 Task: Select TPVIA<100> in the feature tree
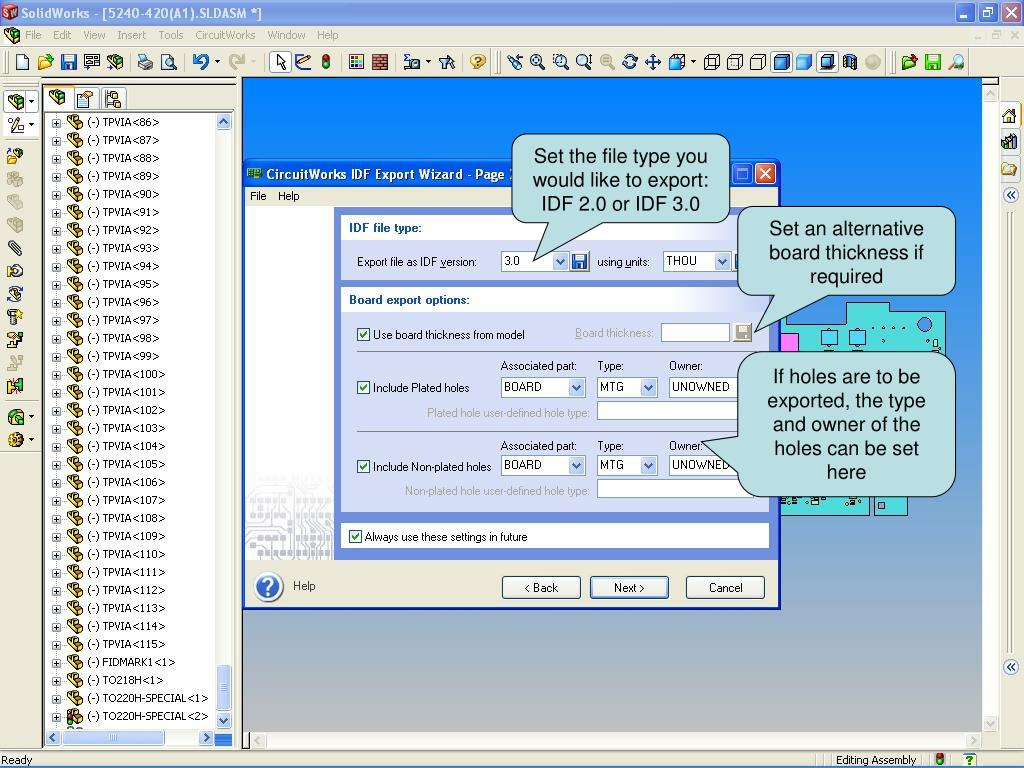pos(125,374)
